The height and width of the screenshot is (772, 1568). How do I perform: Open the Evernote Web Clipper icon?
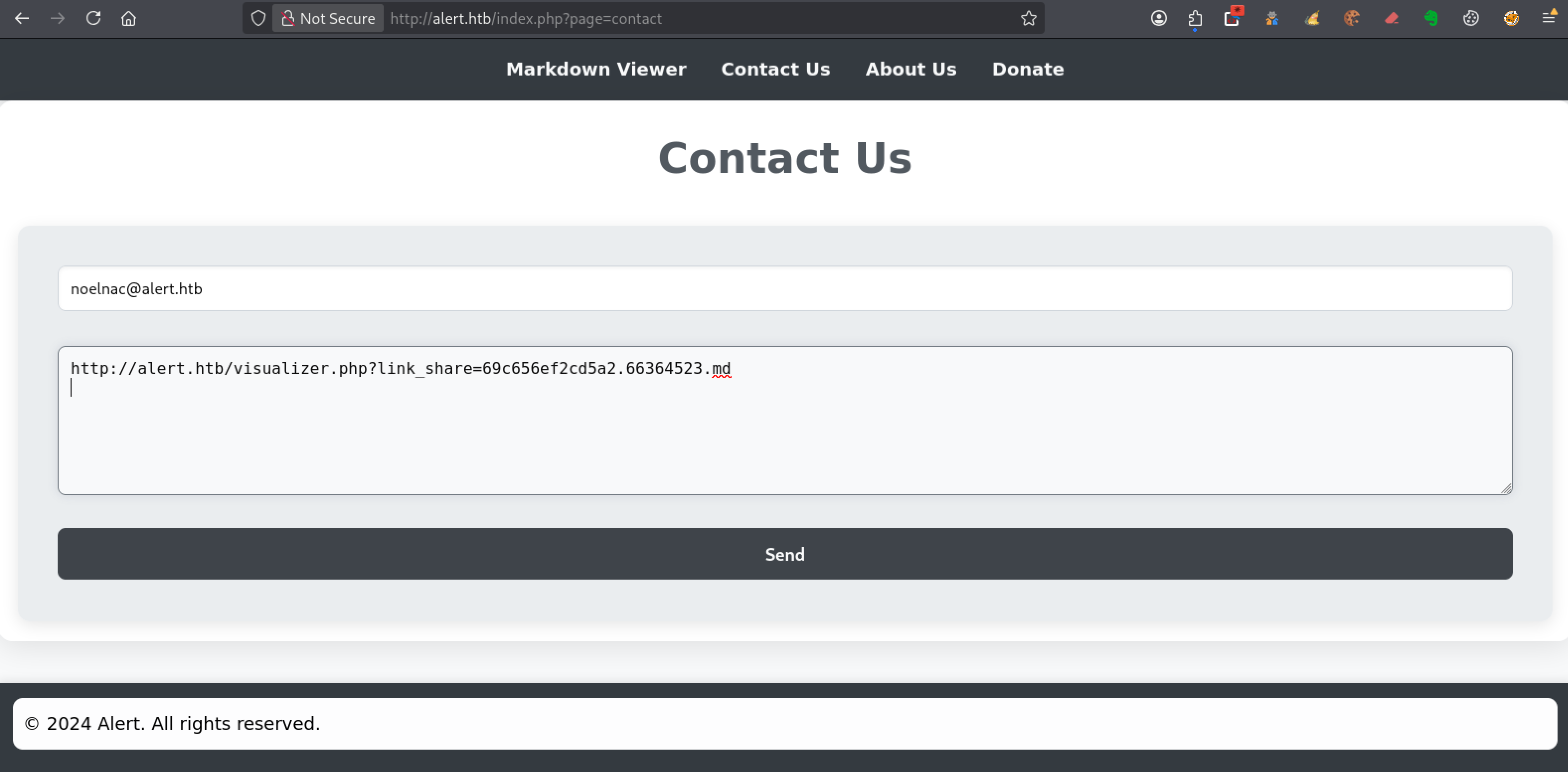coord(1431,18)
